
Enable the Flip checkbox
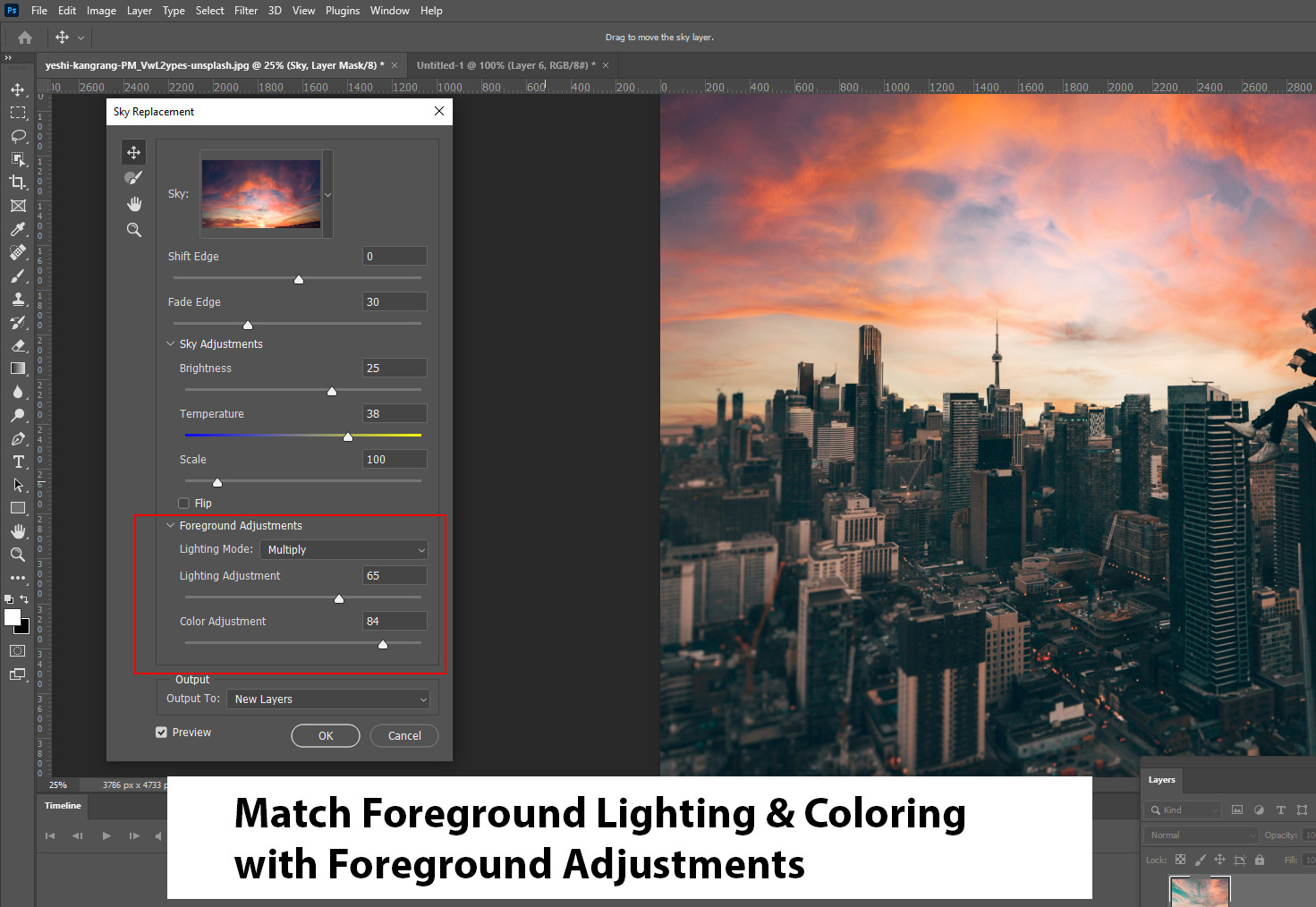tap(184, 504)
